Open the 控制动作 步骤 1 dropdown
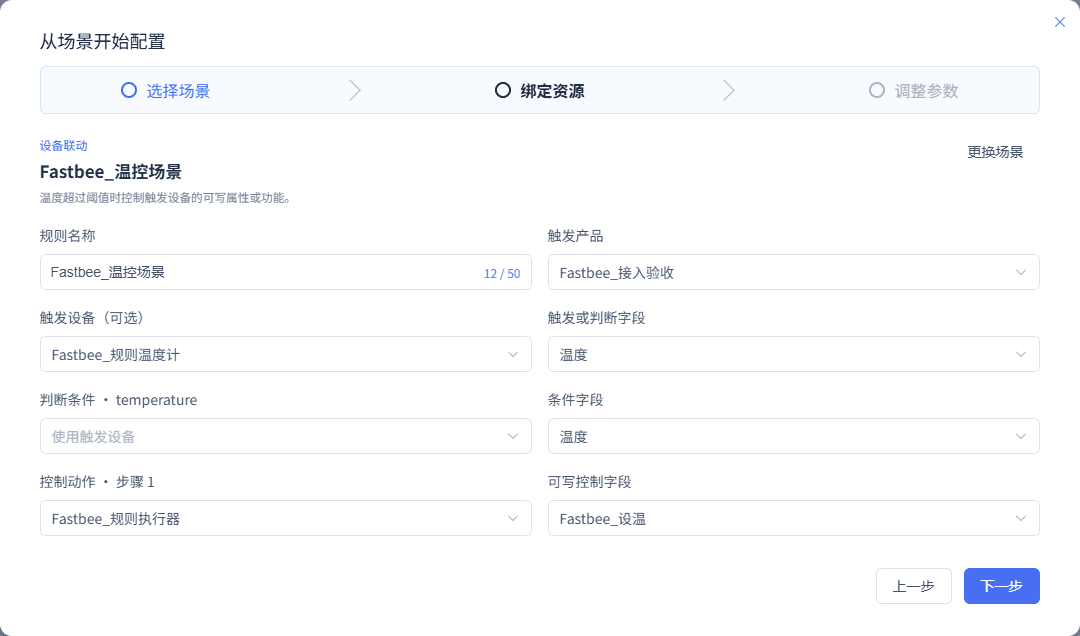1080x636 pixels. click(x=286, y=518)
